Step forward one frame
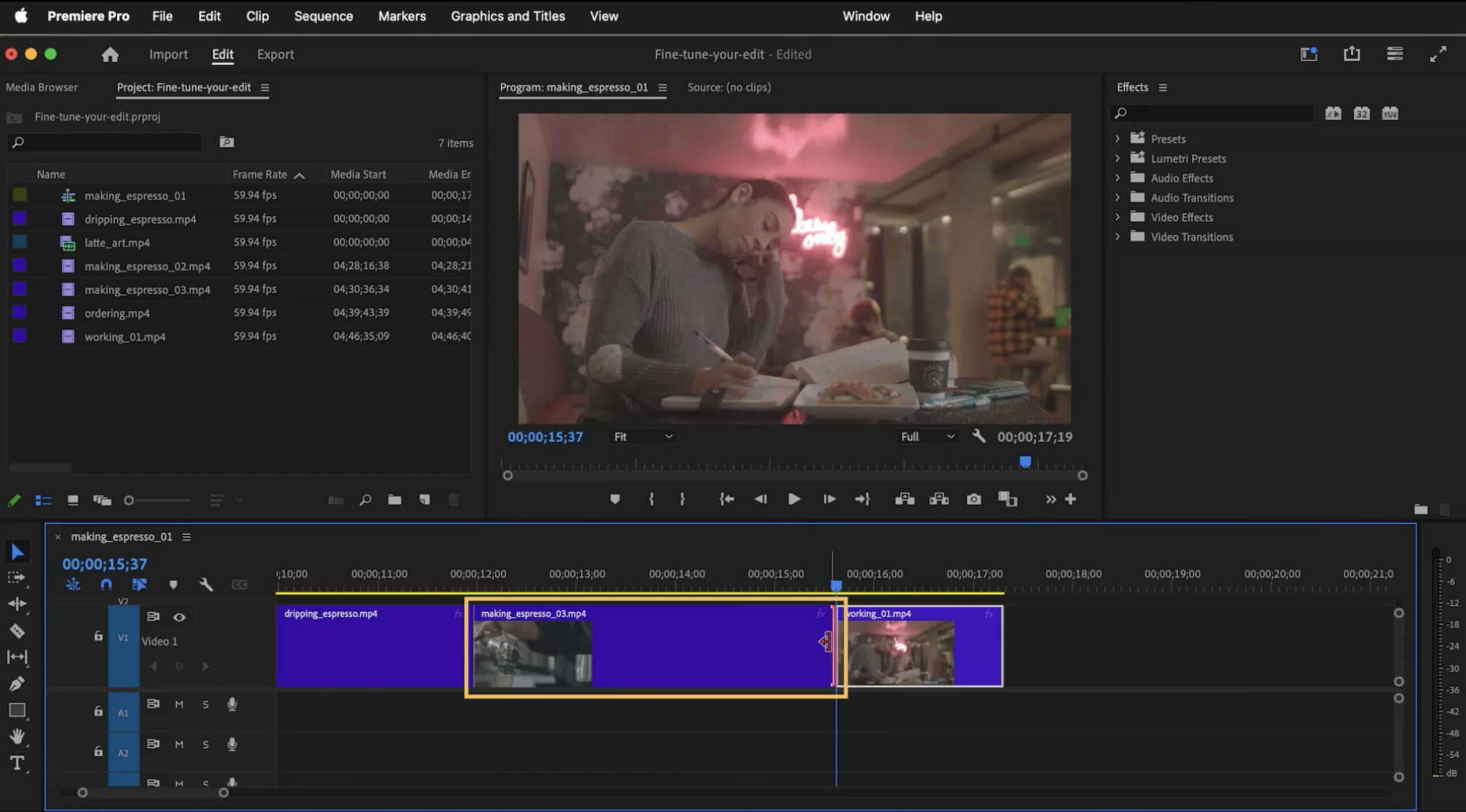 tap(829, 499)
